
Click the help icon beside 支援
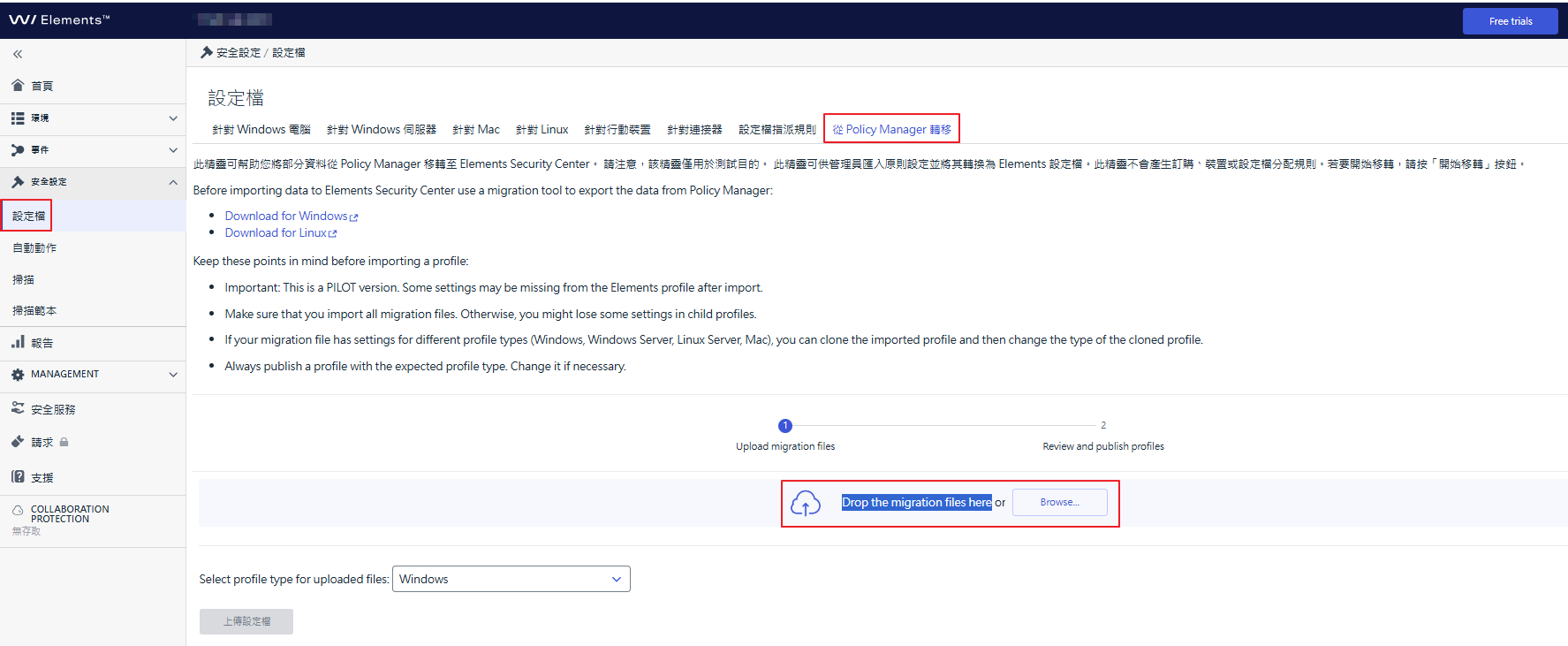[x=18, y=477]
